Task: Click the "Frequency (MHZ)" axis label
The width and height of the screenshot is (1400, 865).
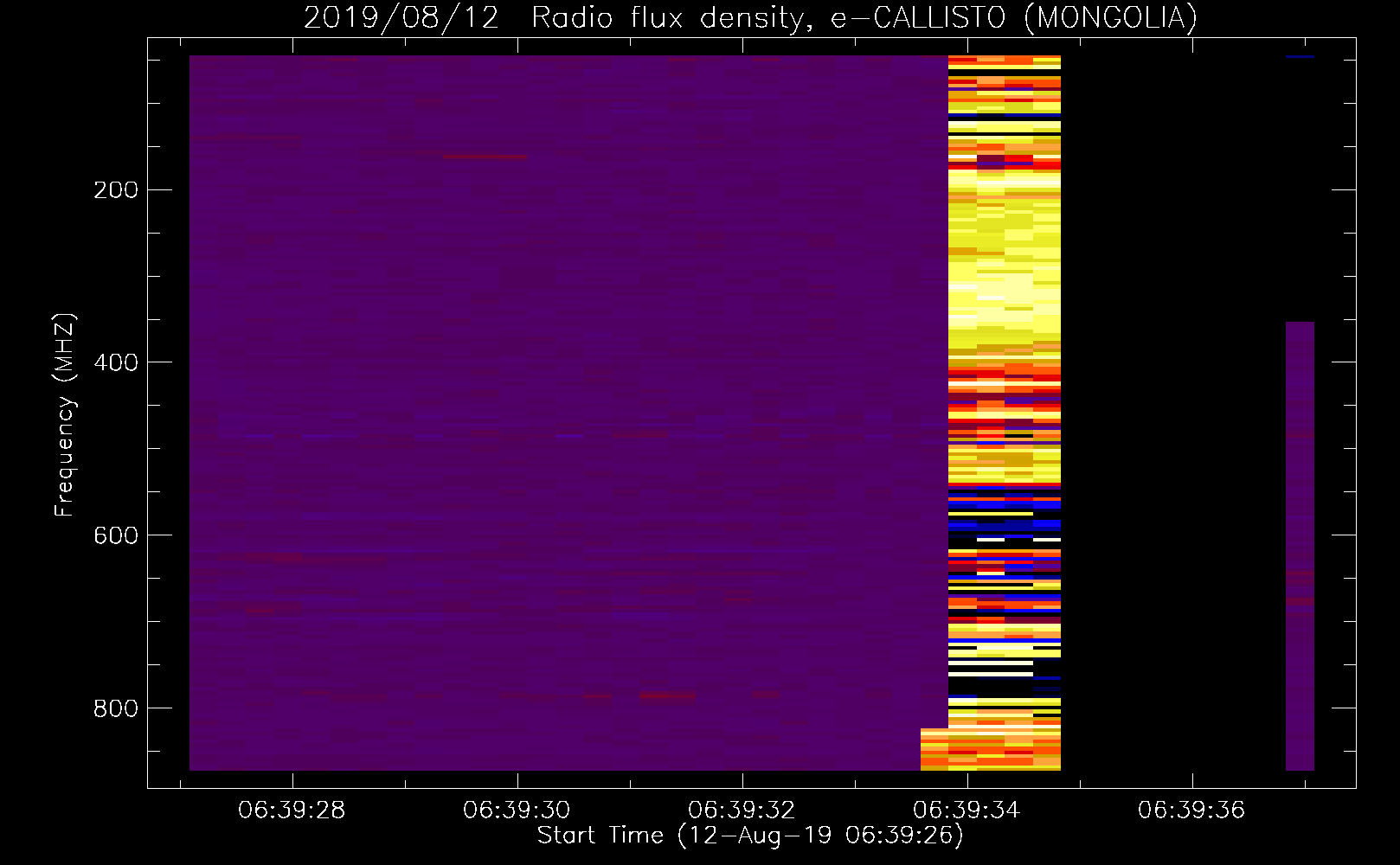Action: tap(65, 414)
